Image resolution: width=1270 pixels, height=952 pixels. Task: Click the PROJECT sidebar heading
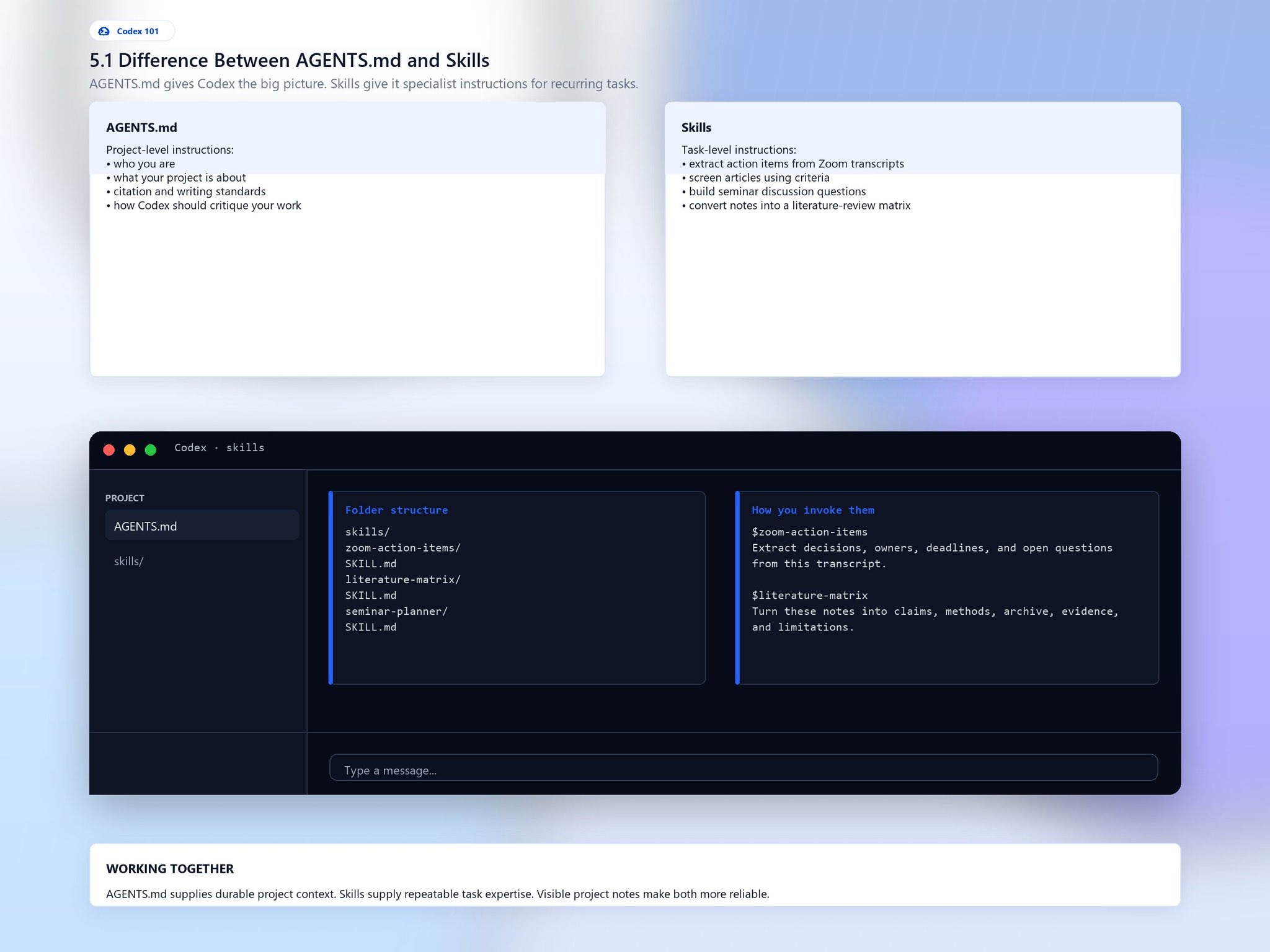click(125, 498)
